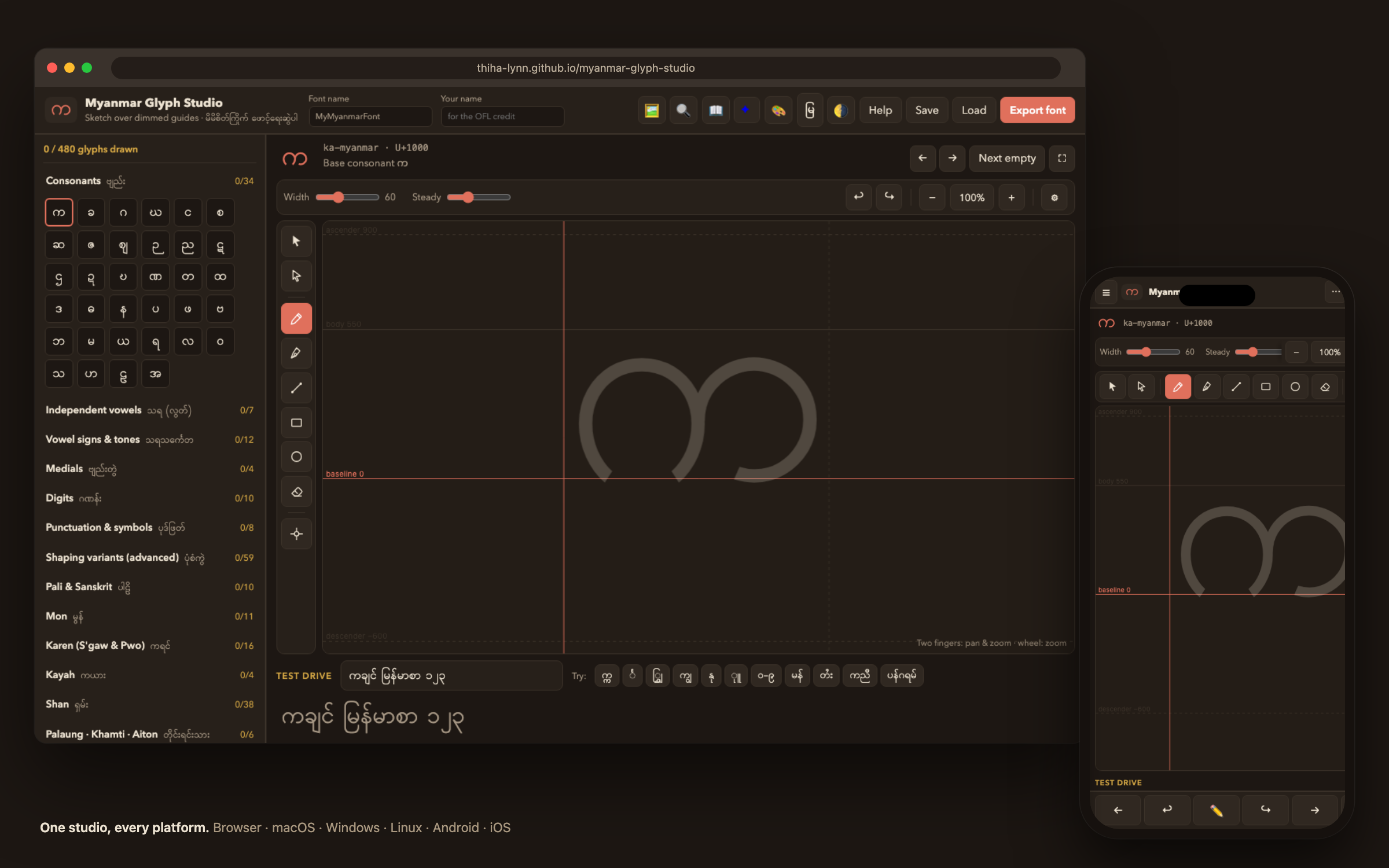Expand Vowel signs & tones group
Screen dimensions: 1389x868
click(149, 440)
